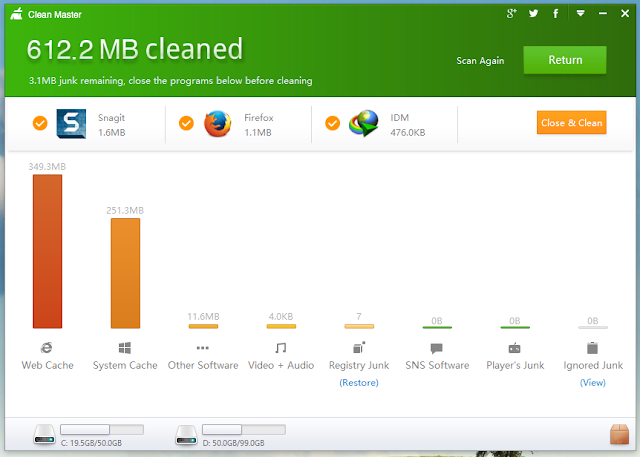Screen dimensions: 640x457
Task: Click the System Cache Windows icon
Action: click(124, 348)
